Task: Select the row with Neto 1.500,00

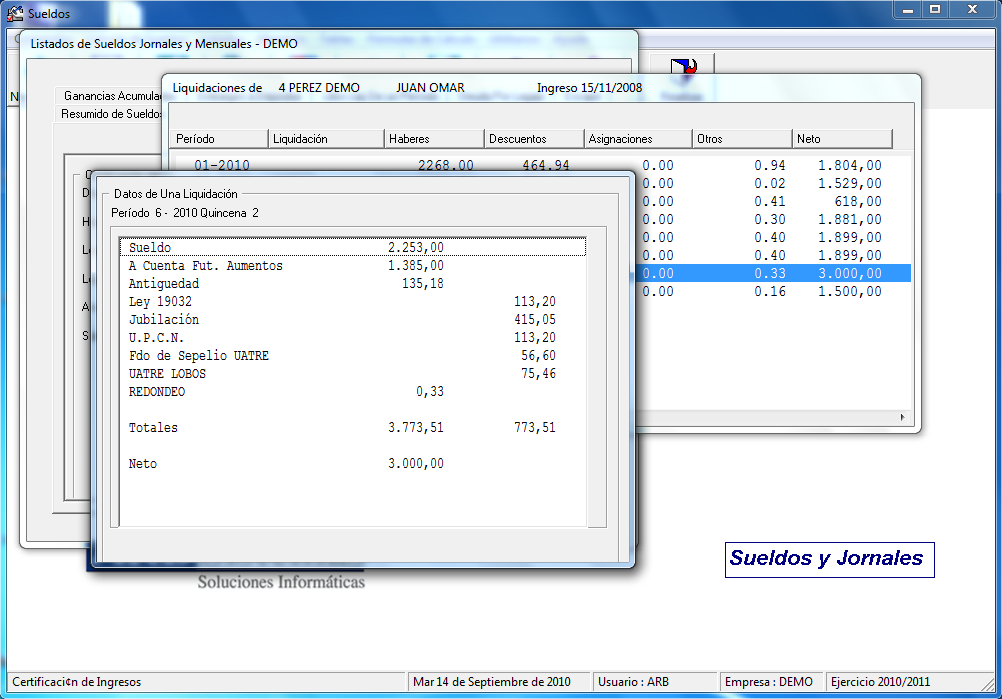Action: (x=773, y=291)
